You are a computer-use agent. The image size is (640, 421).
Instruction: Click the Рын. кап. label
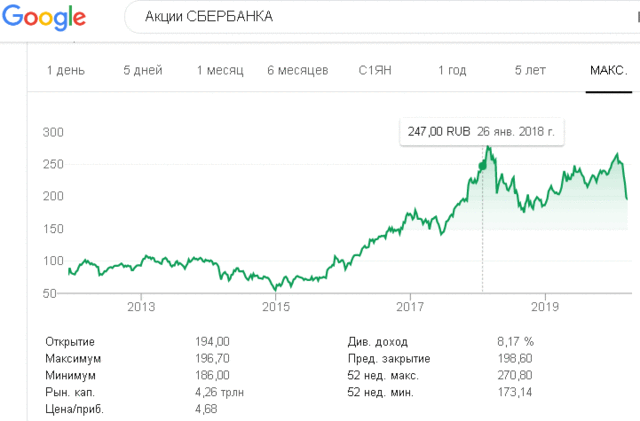pos(70,392)
